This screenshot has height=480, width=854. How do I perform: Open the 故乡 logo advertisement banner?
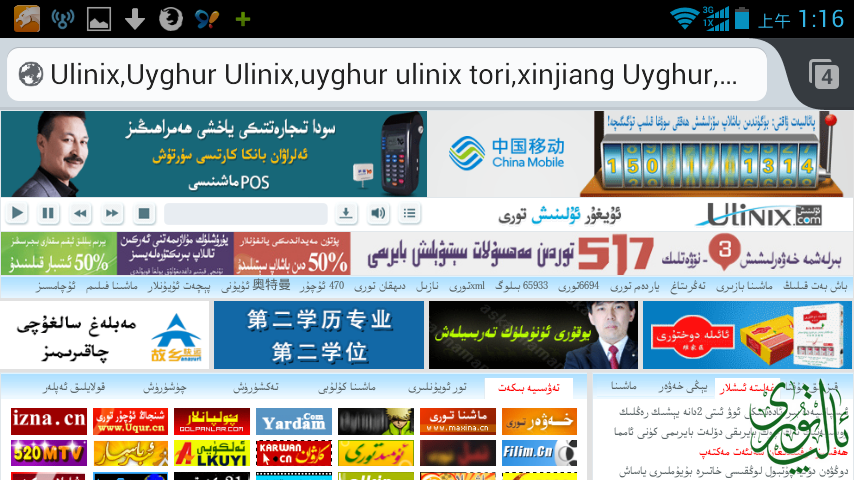click(105, 335)
